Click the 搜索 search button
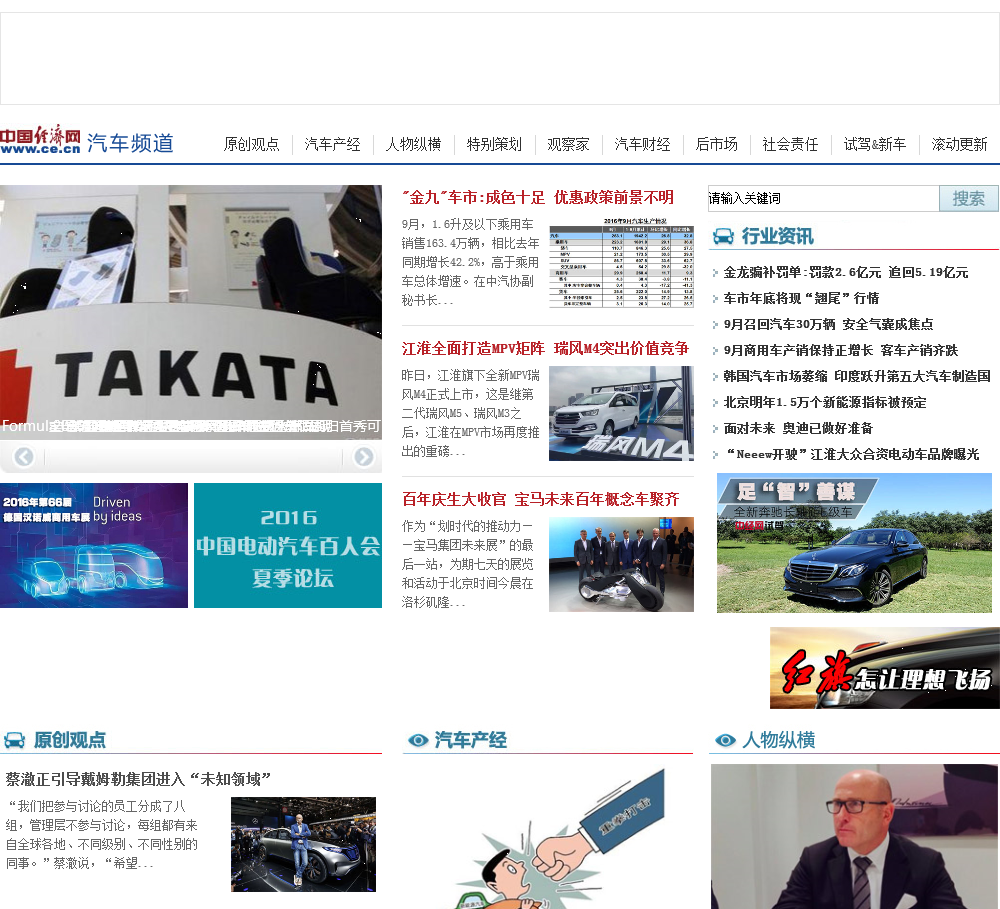The image size is (1000, 909). click(969, 198)
